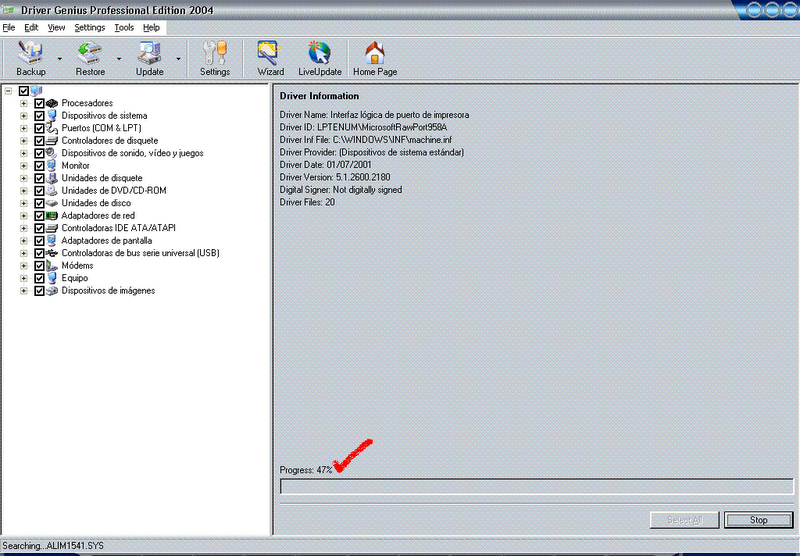Uncheck Dispositivos de sistema checkbox
This screenshot has height=556, width=800.
(39, 116)
